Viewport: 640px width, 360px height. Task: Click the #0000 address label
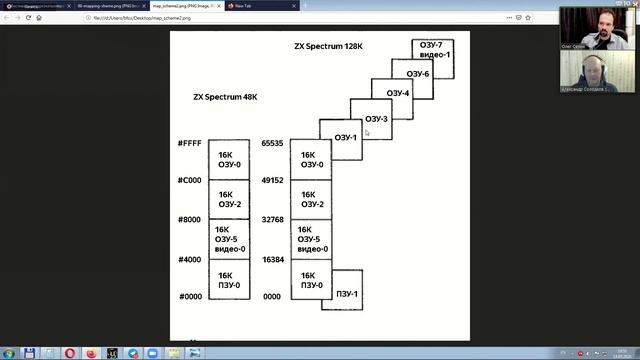coord(191,297)
